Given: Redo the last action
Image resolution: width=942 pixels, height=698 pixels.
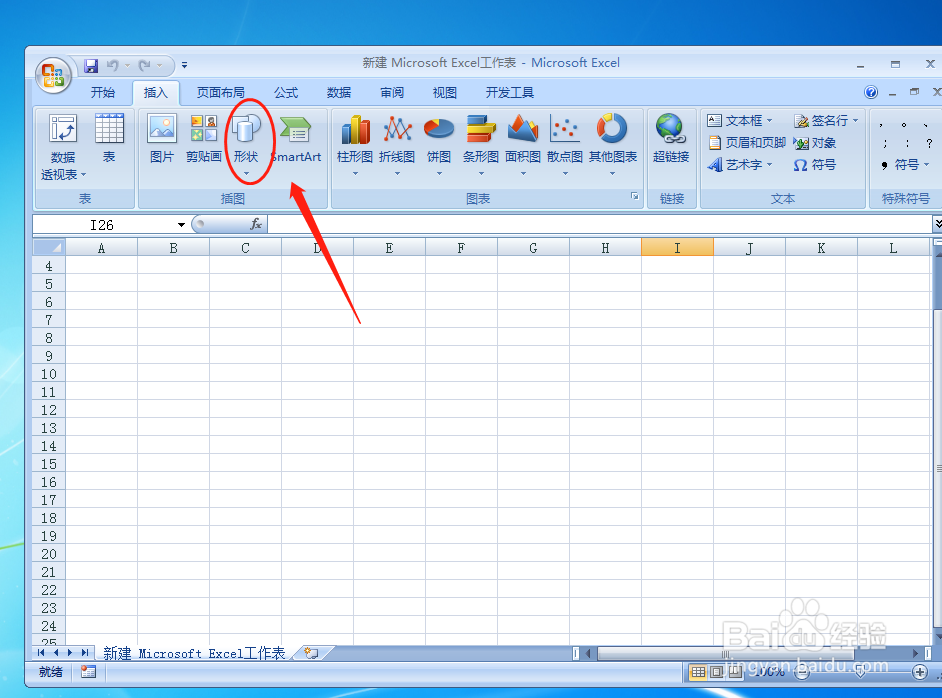Looking at the screenshot, I should coord(145,65).
